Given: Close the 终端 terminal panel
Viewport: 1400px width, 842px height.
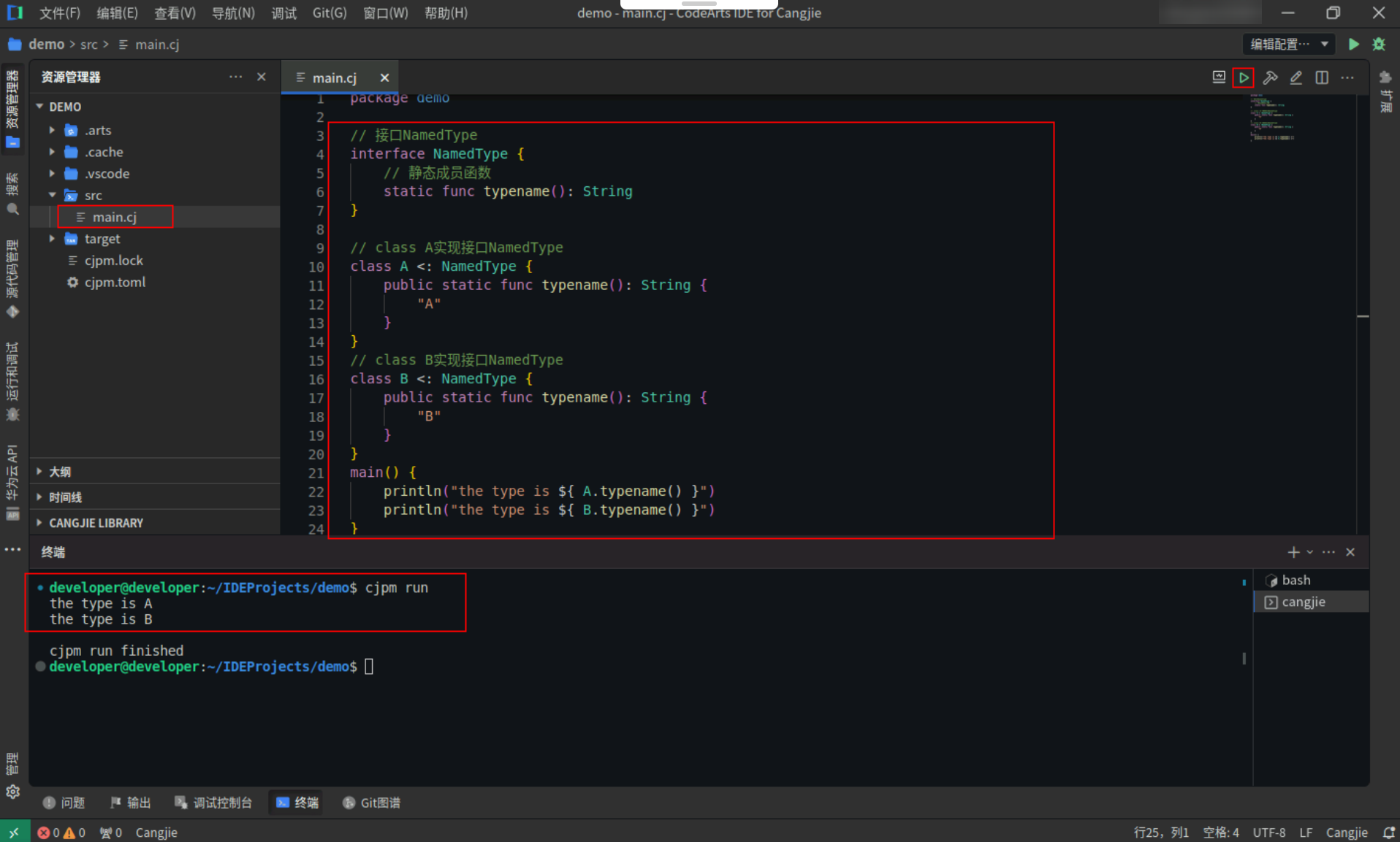Looking at the screenshot, I should point(1350,552).
